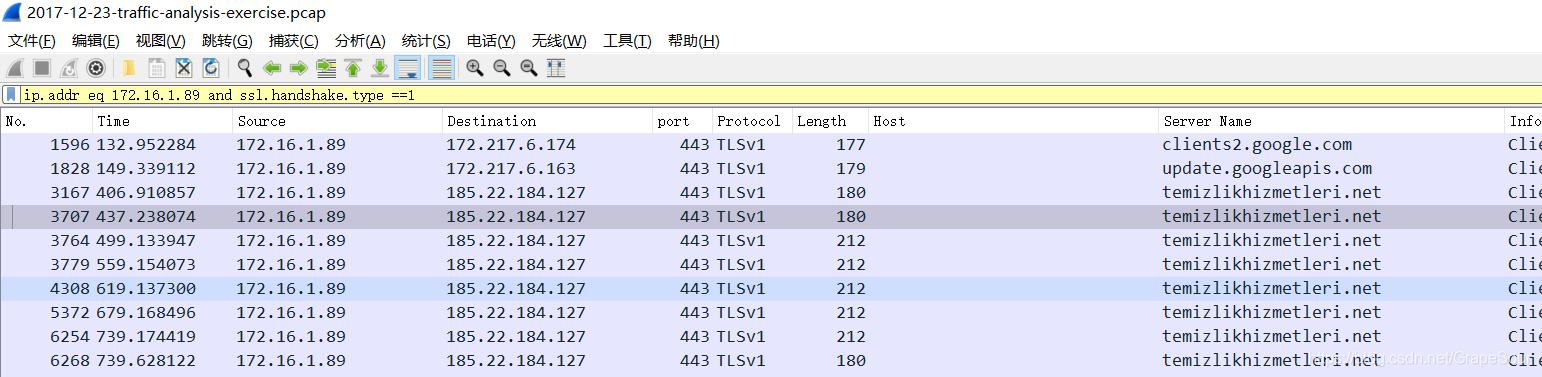The image size is (1542, 377).
Task: Click the zoom in magnifier icon
Action: coord(475,68)
